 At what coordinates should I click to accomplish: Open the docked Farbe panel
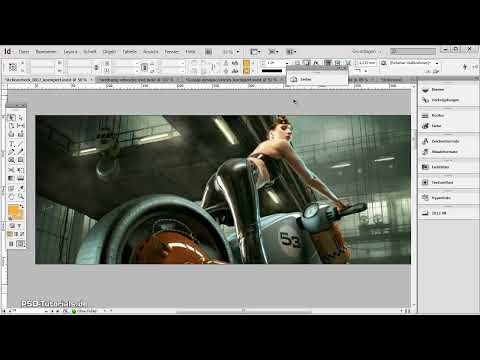[437, 126]
